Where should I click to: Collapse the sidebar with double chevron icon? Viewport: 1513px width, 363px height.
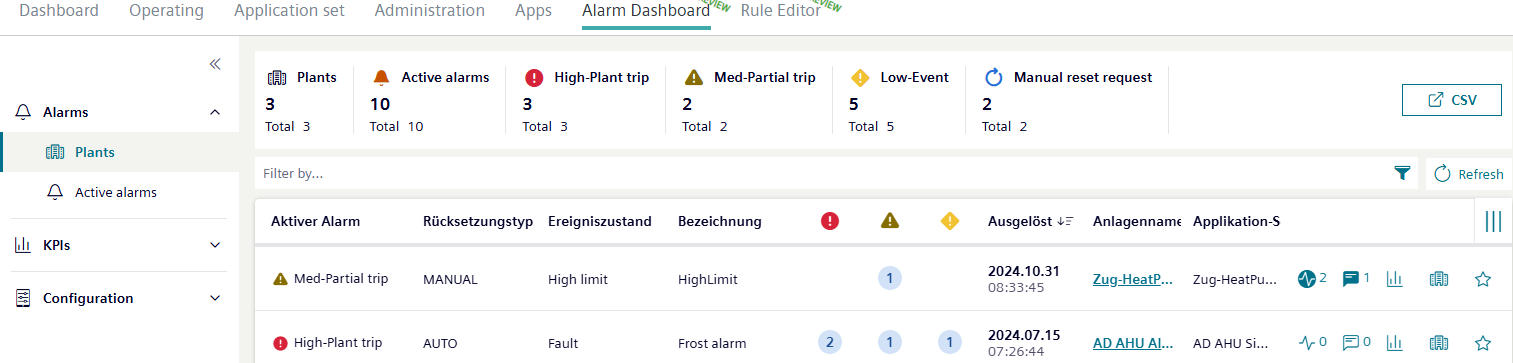tap(214, 64)
